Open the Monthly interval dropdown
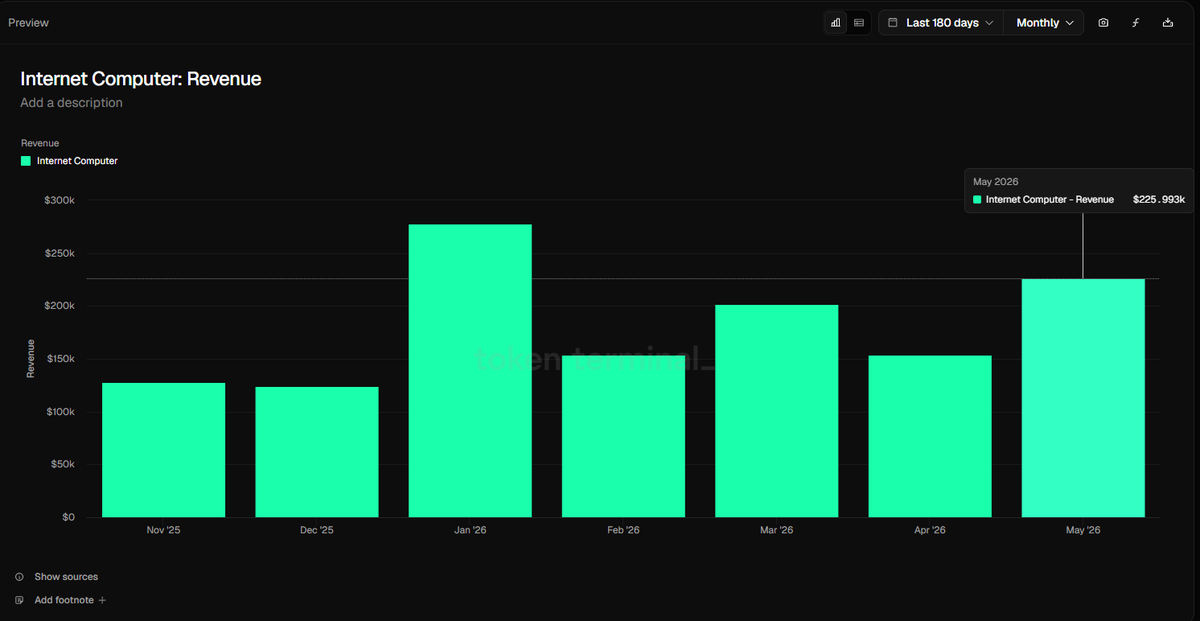This screenshot has height=621, width=1200. tap(1045, 22)
